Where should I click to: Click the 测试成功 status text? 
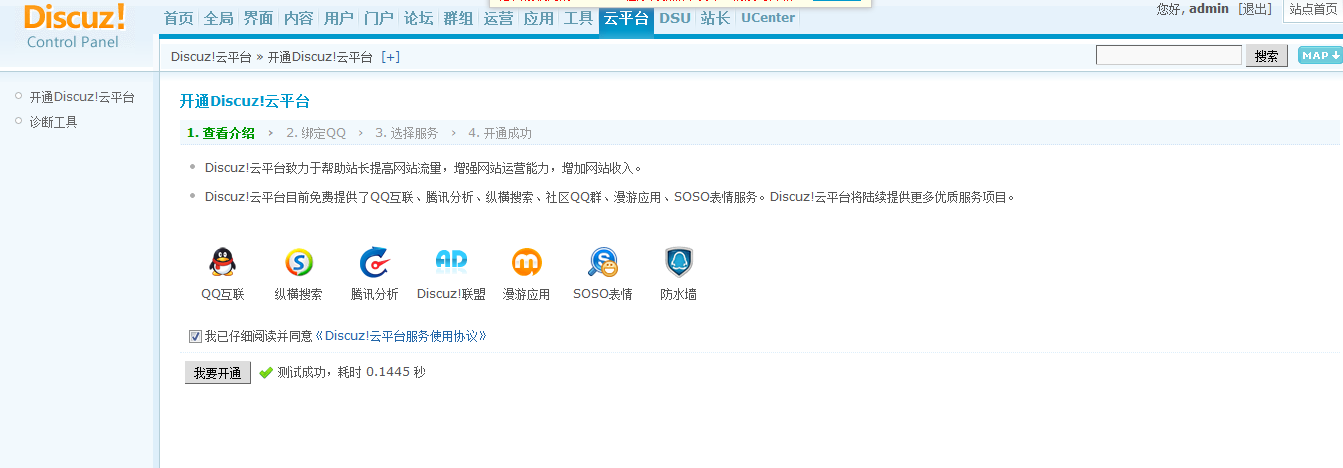(352, 373)
